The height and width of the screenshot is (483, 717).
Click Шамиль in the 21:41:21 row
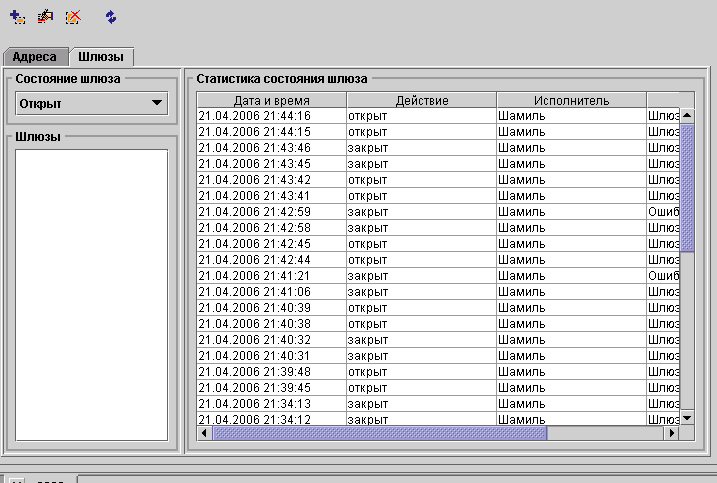571,275
